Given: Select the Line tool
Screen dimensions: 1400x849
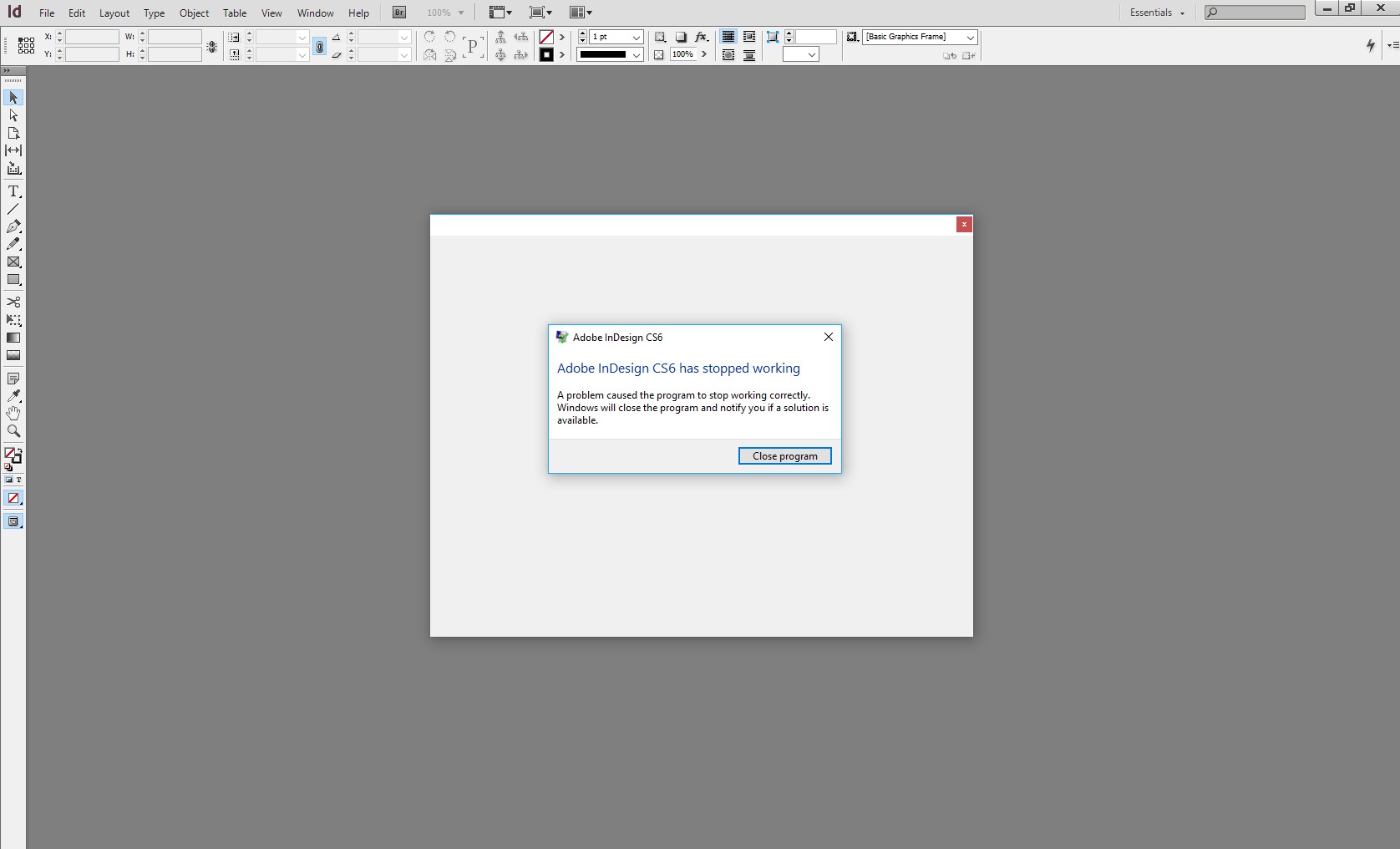Looking at the screenshot, I should (13, 209).
